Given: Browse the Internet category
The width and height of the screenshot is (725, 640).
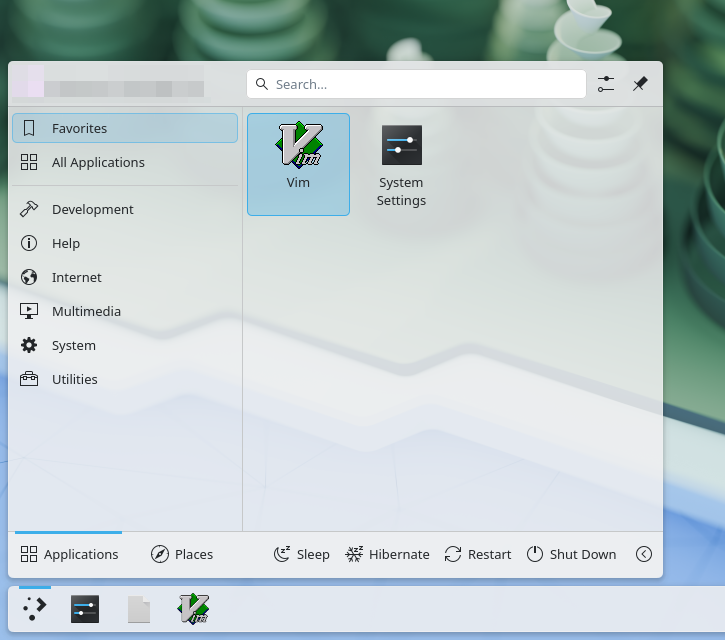Looking at the screenshot, I should click(125, 277).
